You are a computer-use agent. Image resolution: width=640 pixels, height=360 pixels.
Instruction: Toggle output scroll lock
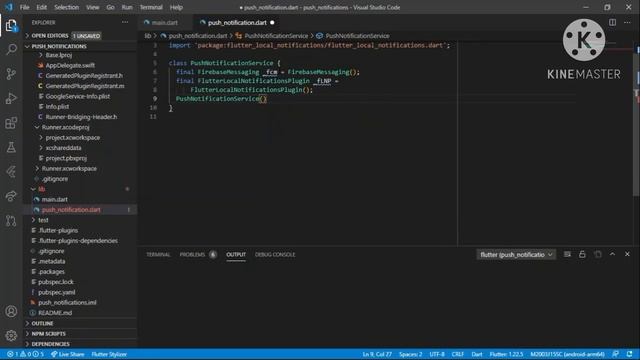tap(582, 254)
